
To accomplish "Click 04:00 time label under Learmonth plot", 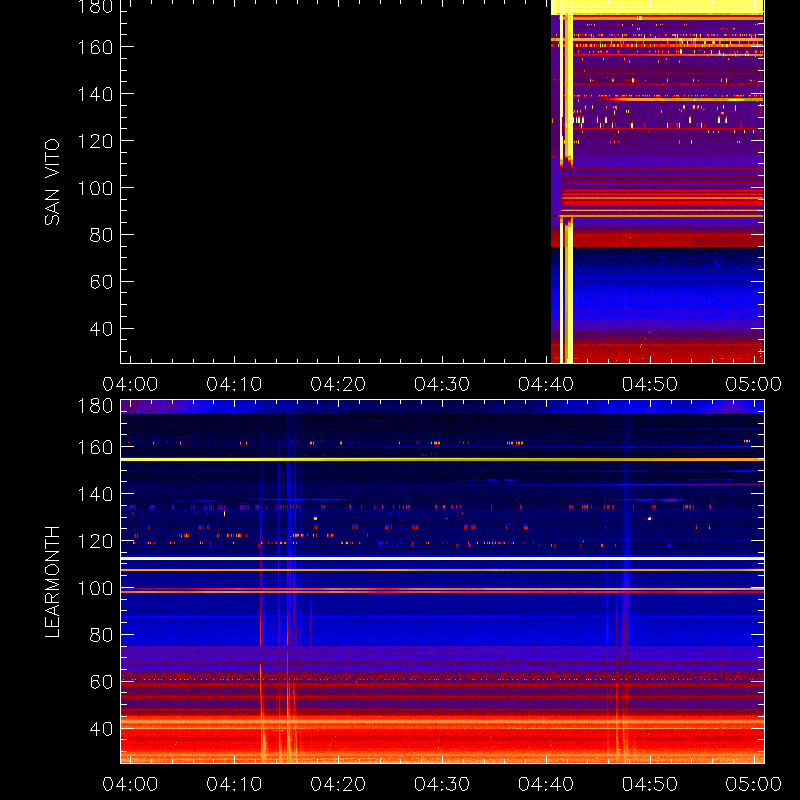I will click(x=130, y=784).
